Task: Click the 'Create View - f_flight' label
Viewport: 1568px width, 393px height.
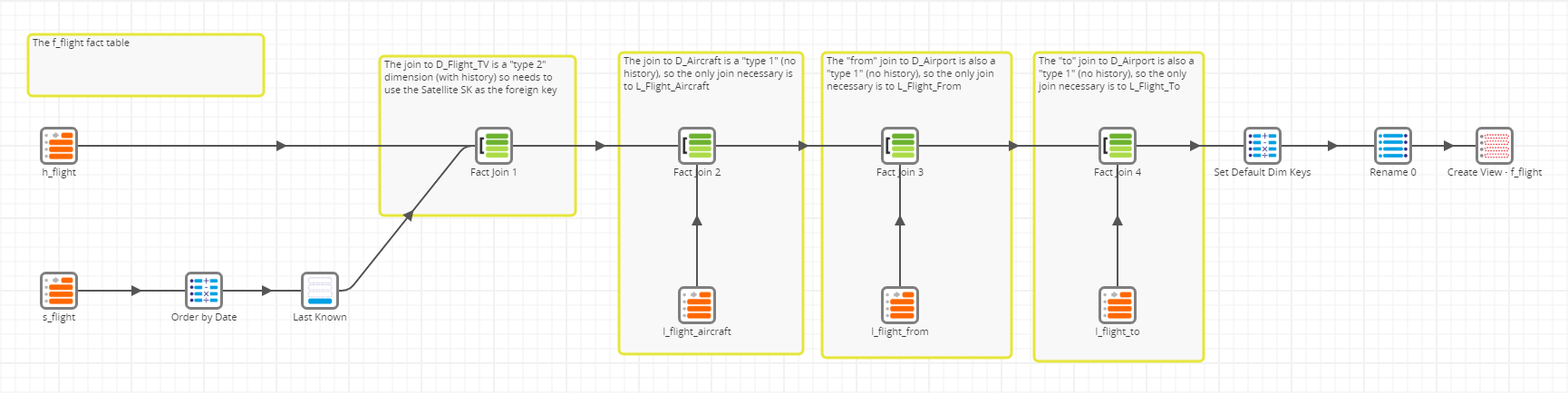Action: coord(1495,172)
